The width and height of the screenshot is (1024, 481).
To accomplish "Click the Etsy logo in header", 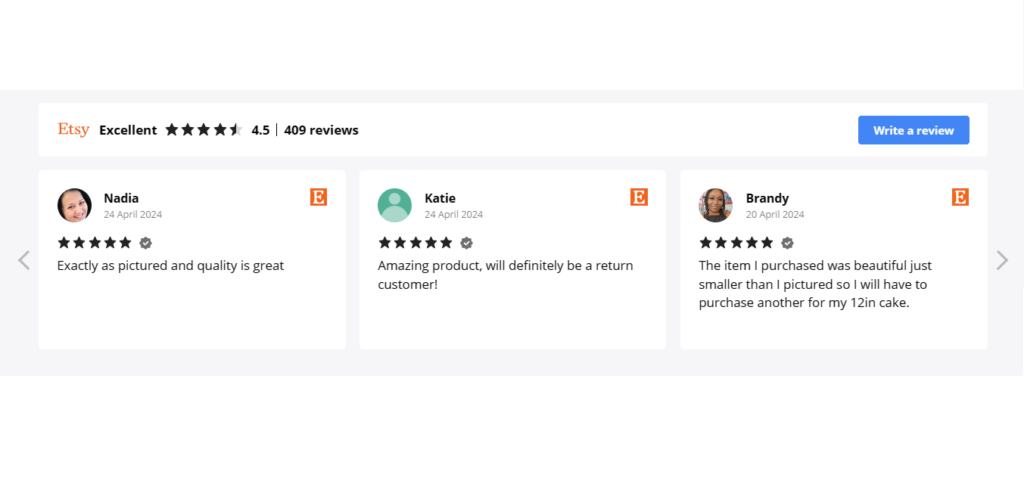I will 73,130.
